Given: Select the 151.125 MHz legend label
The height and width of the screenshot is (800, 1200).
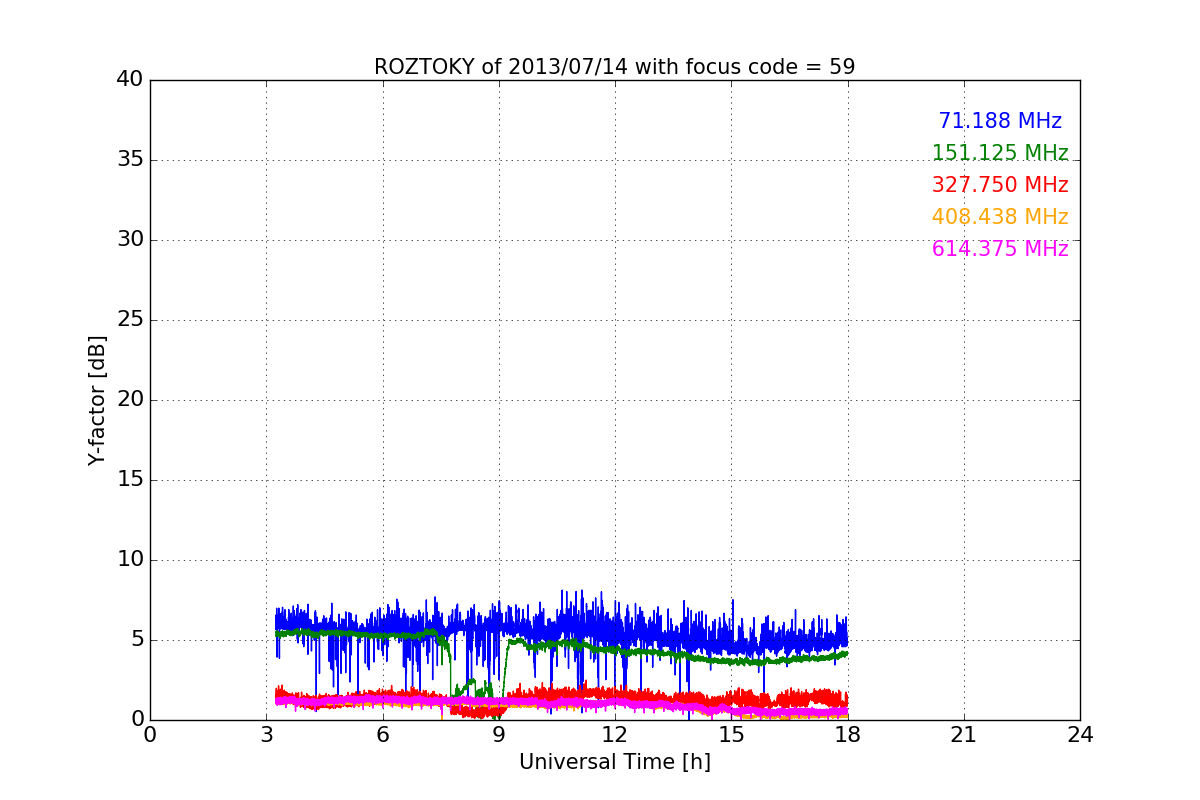Looking at the screenshot, I should (x=1000, y=153).
